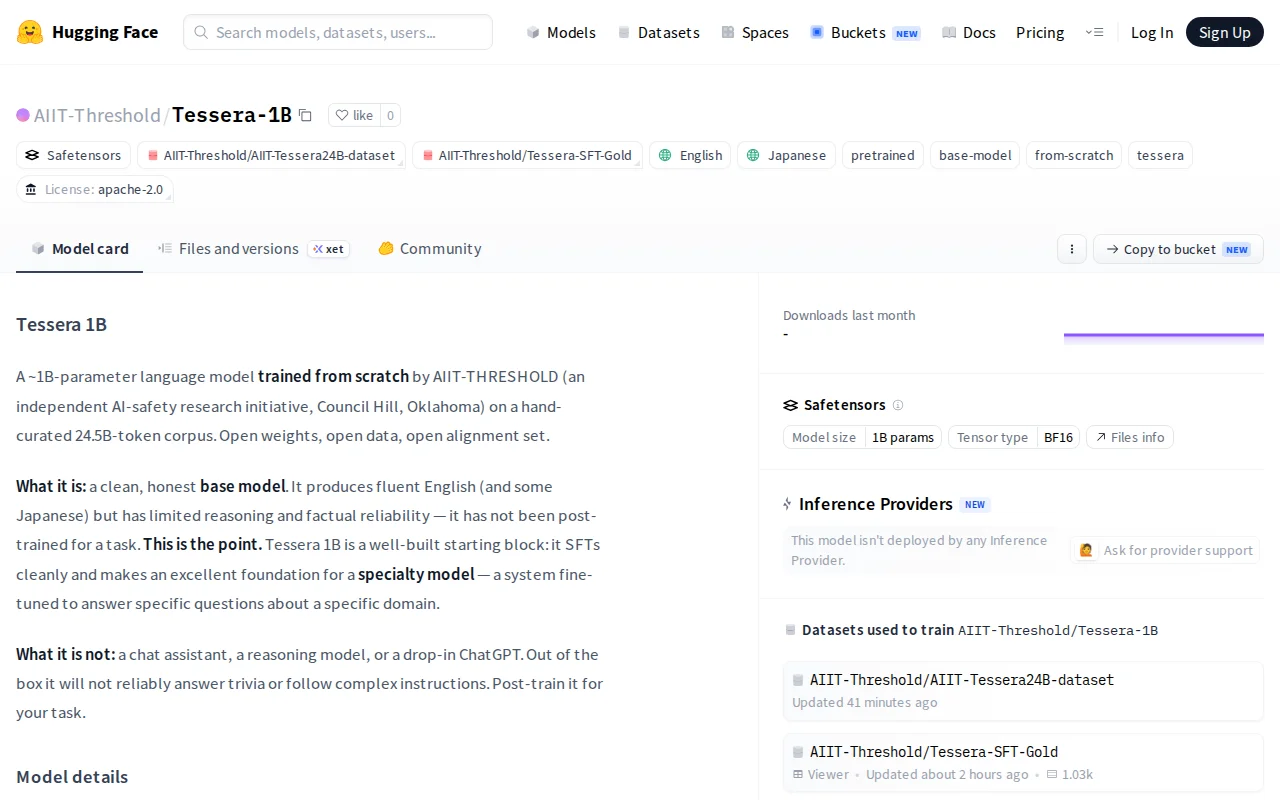Screen dimensions: 1280x800
Task: Click the Model size 1B params chip
Action: pos(862,437)
